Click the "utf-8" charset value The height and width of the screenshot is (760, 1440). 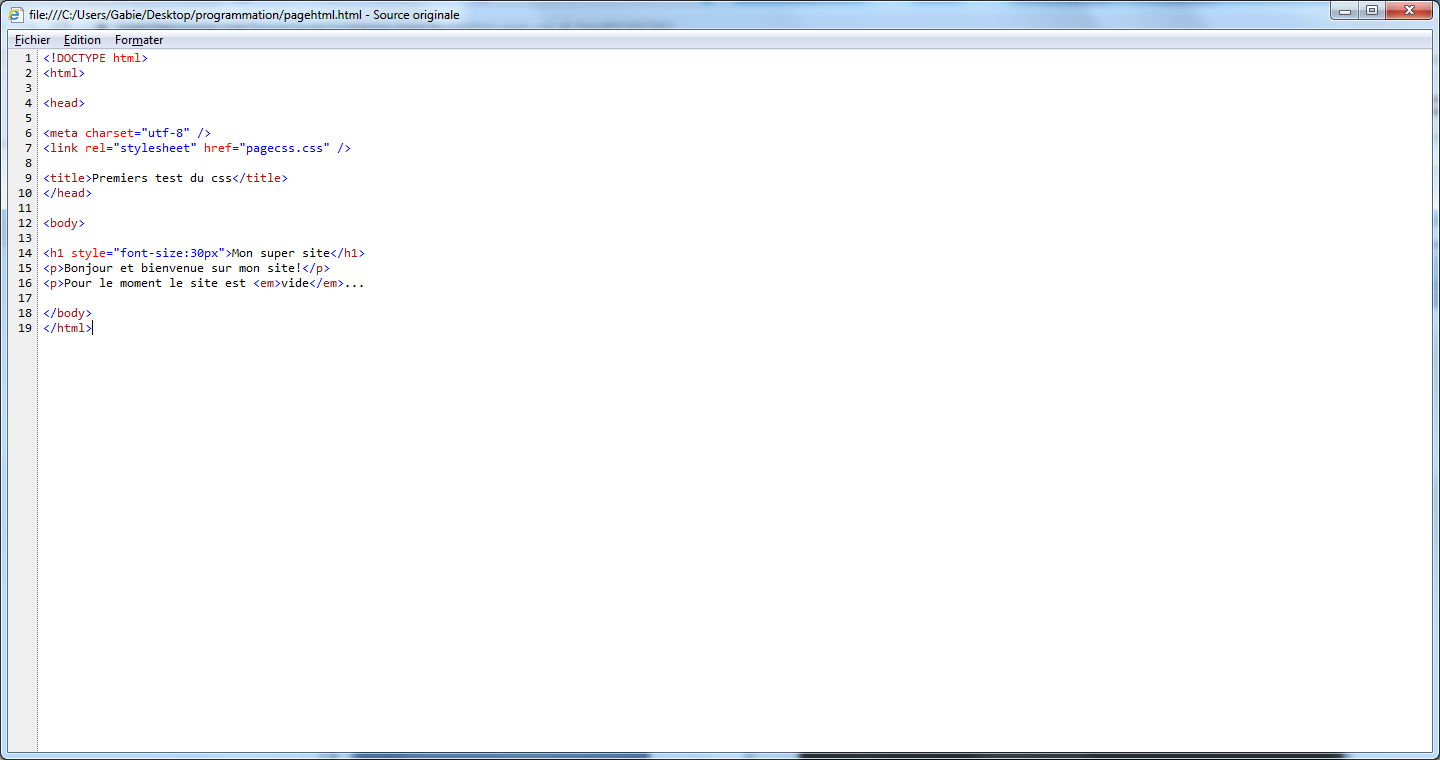[166, 133]
